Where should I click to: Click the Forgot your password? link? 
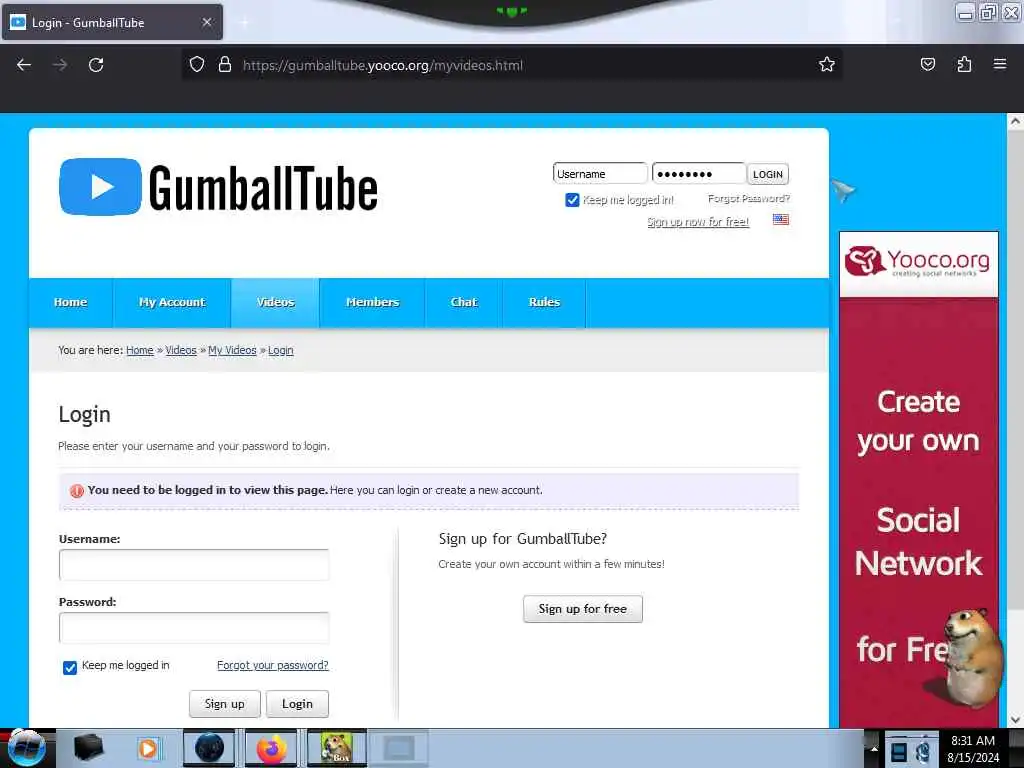[x=273, y=665]
